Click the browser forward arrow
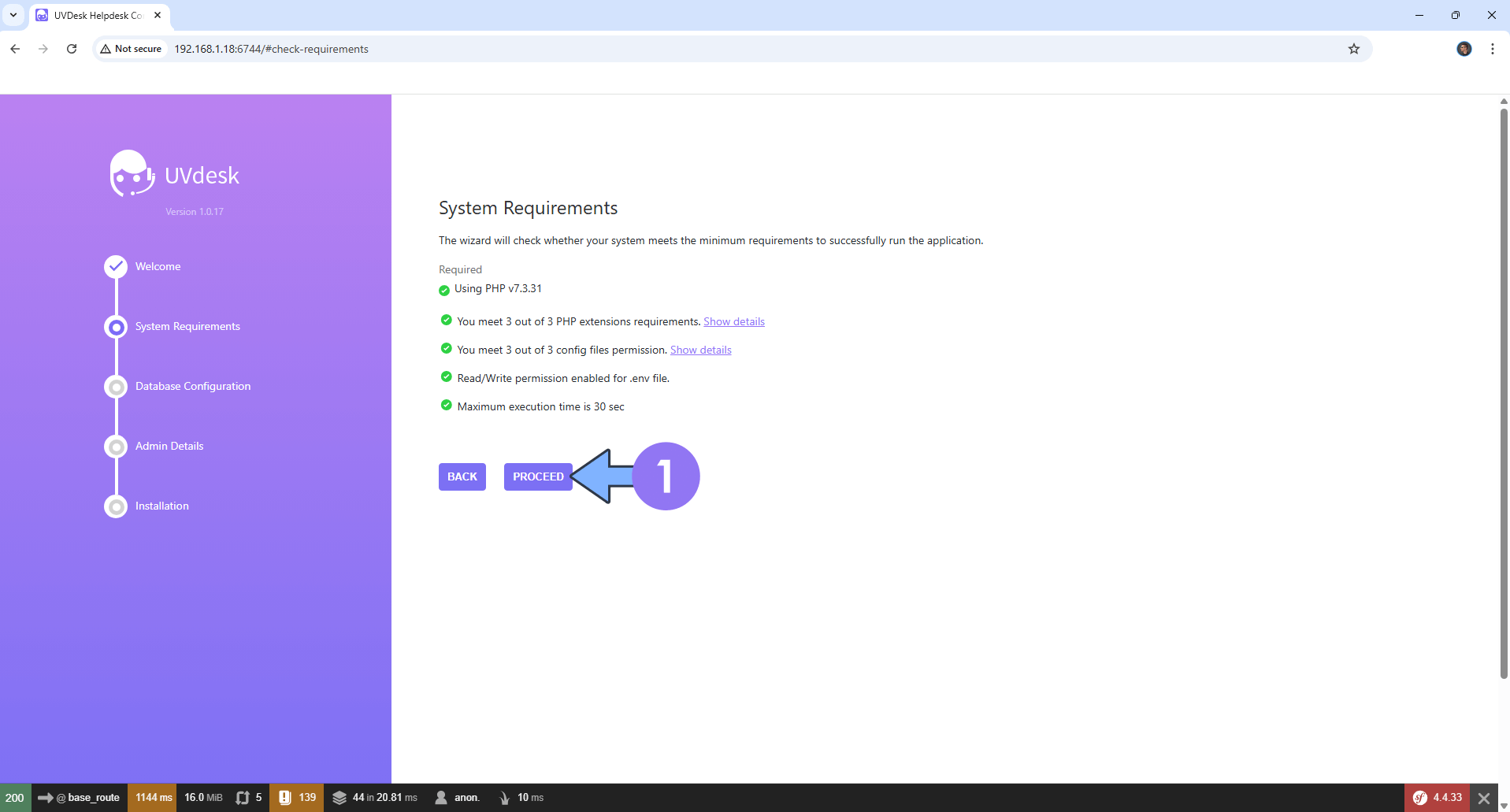 tap(43, 49)
